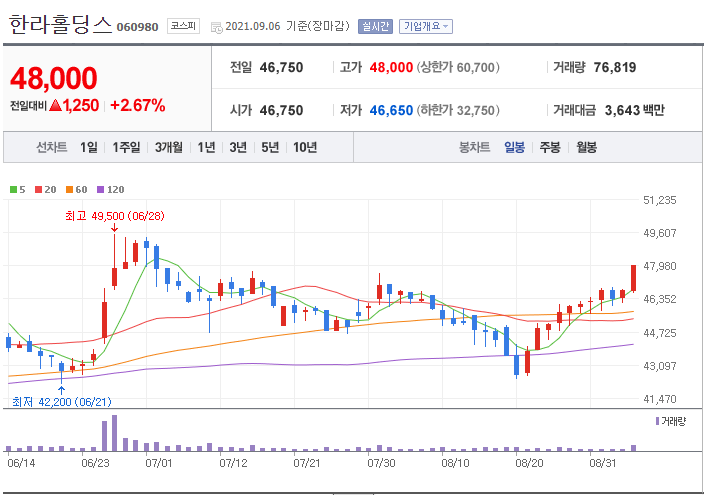704x495 pixels.
Task: Click the 코스피 market badge
Action: pyautogui.click(x=183, y=26)
